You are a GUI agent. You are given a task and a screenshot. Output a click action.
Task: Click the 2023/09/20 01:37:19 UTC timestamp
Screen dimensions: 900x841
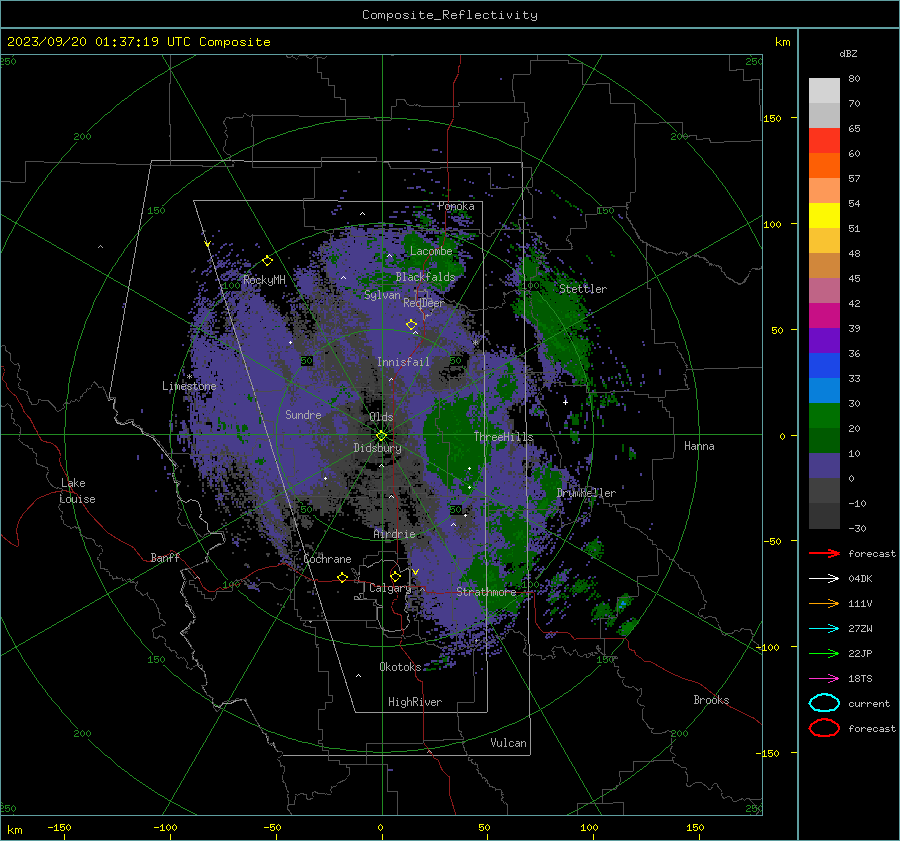coord(138,42)
